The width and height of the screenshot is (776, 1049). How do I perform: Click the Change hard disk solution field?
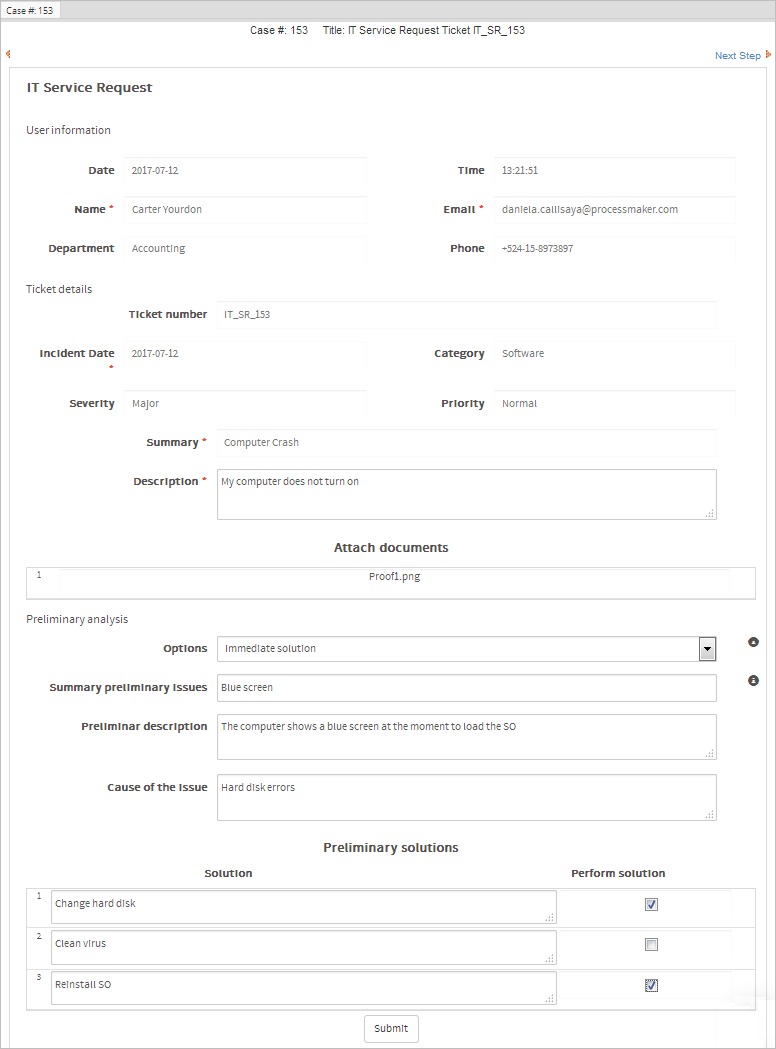pos(303,907)
